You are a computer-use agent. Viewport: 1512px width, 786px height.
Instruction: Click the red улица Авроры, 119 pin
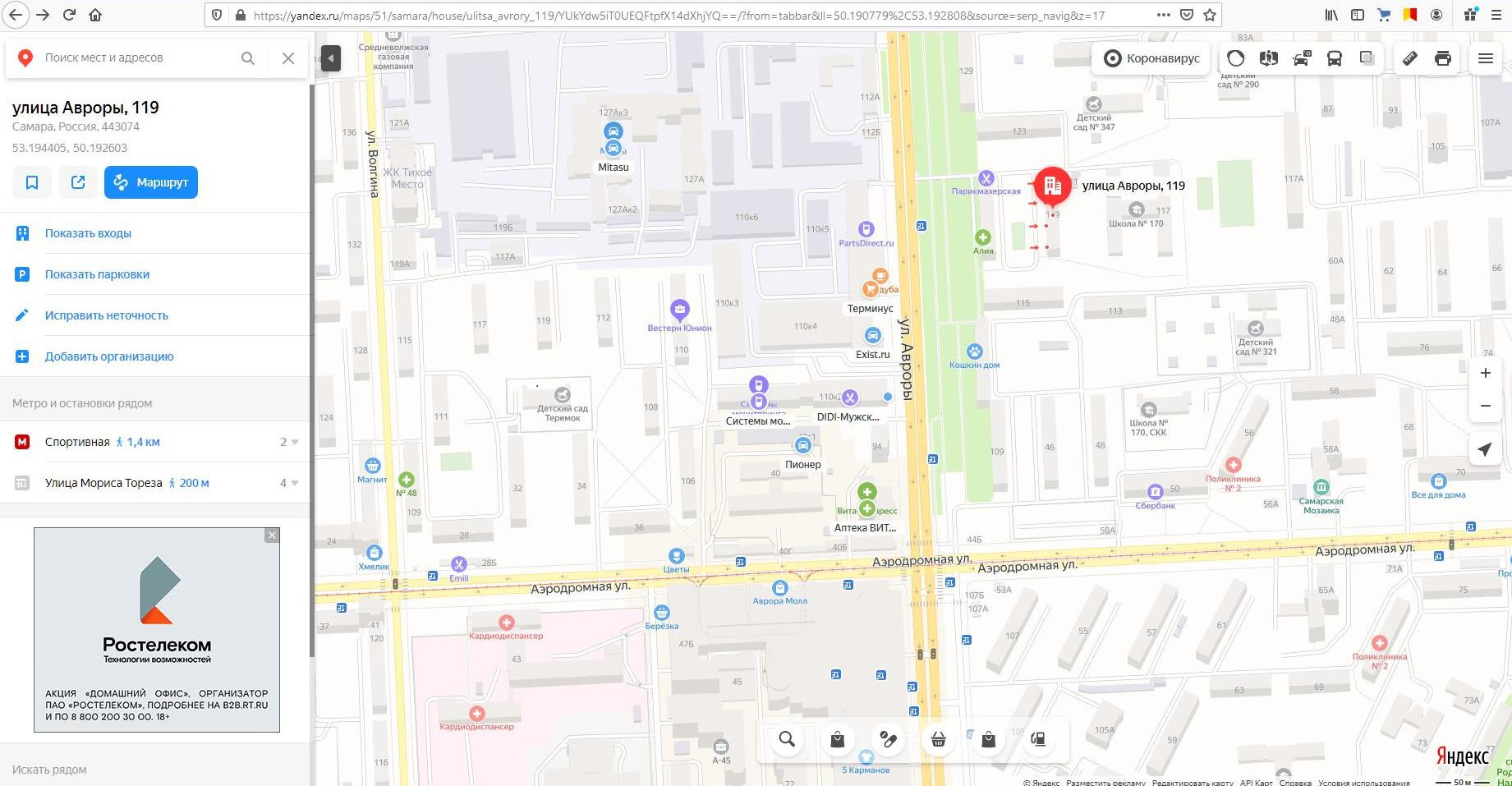point(1052,187)
